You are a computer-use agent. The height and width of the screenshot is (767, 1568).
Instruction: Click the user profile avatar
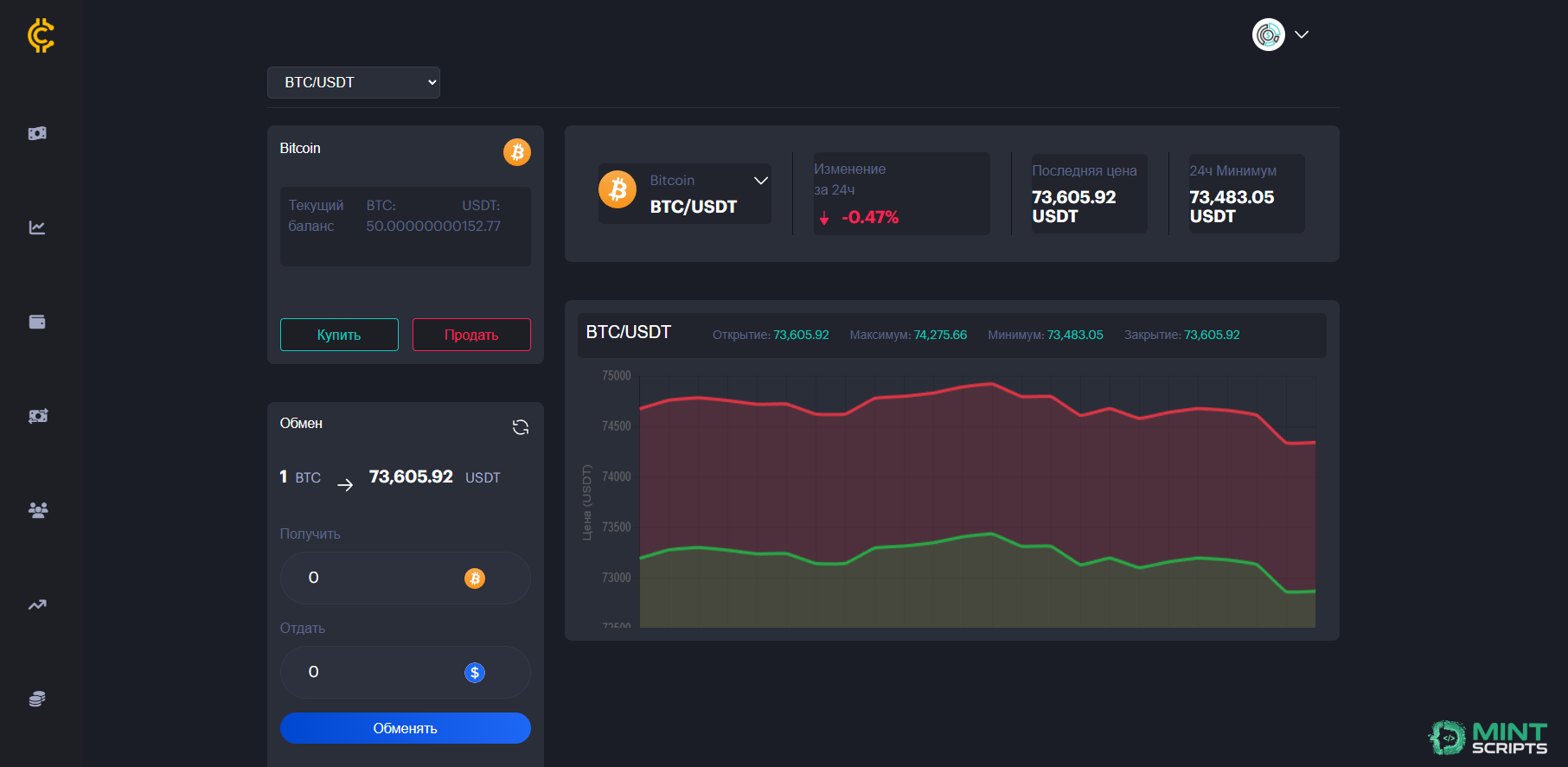1269,35
